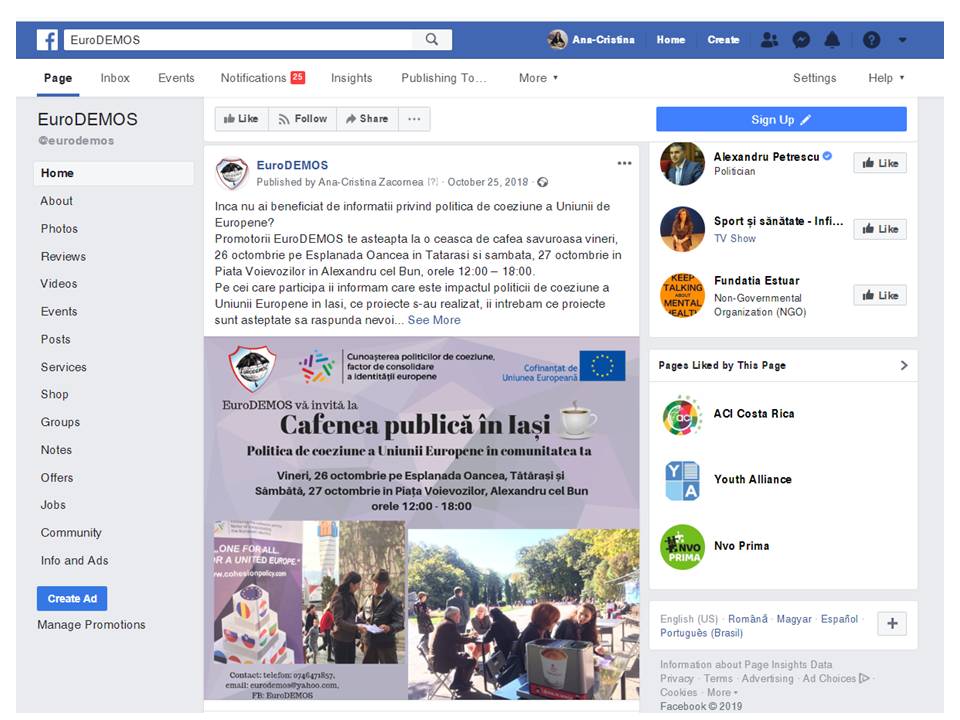
Task: Click the post audience globe icon
Action: (542, 182)
